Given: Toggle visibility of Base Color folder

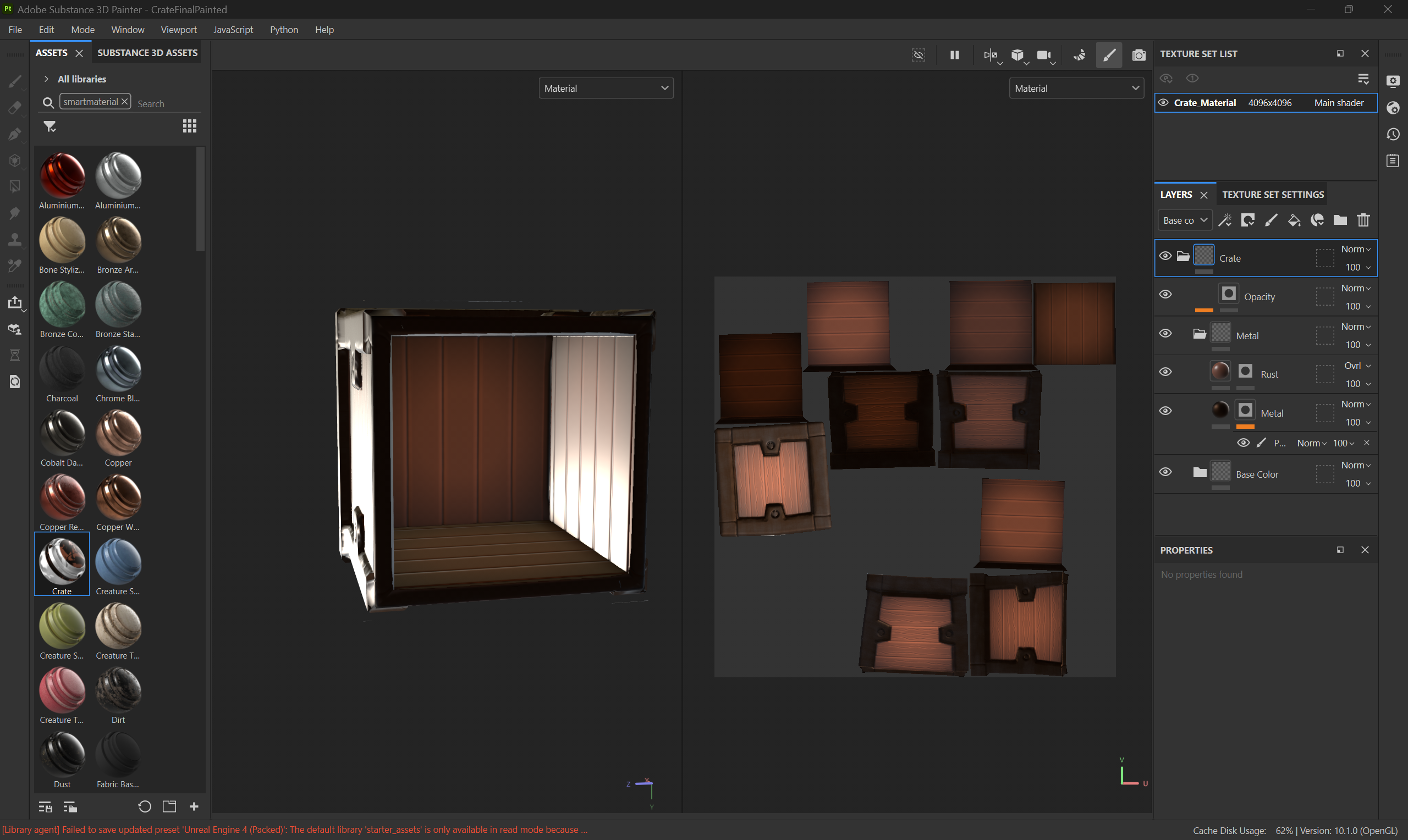Looking at the screenshot, I should coord(1165,472).
